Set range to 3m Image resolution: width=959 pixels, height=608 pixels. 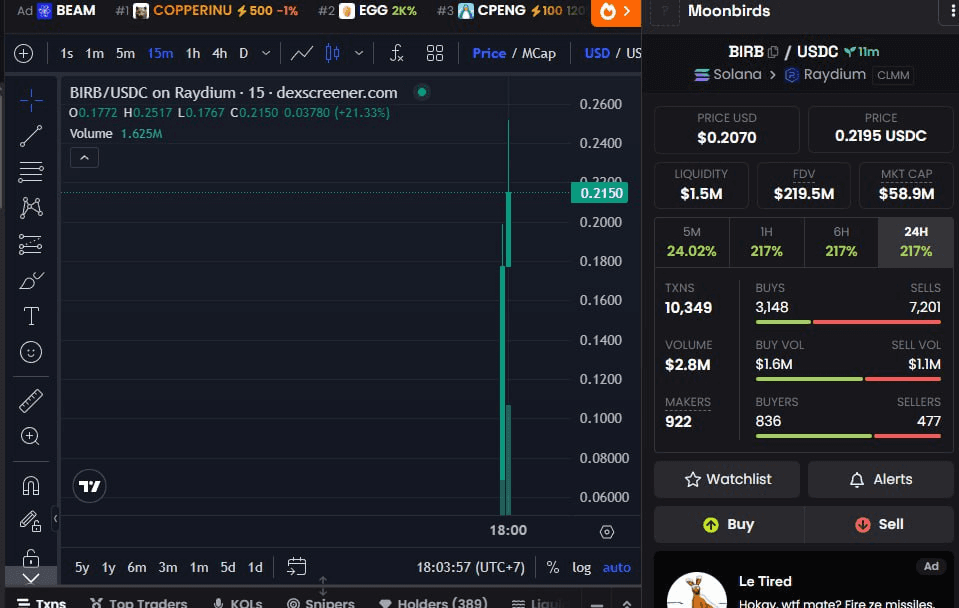[168, 568]
